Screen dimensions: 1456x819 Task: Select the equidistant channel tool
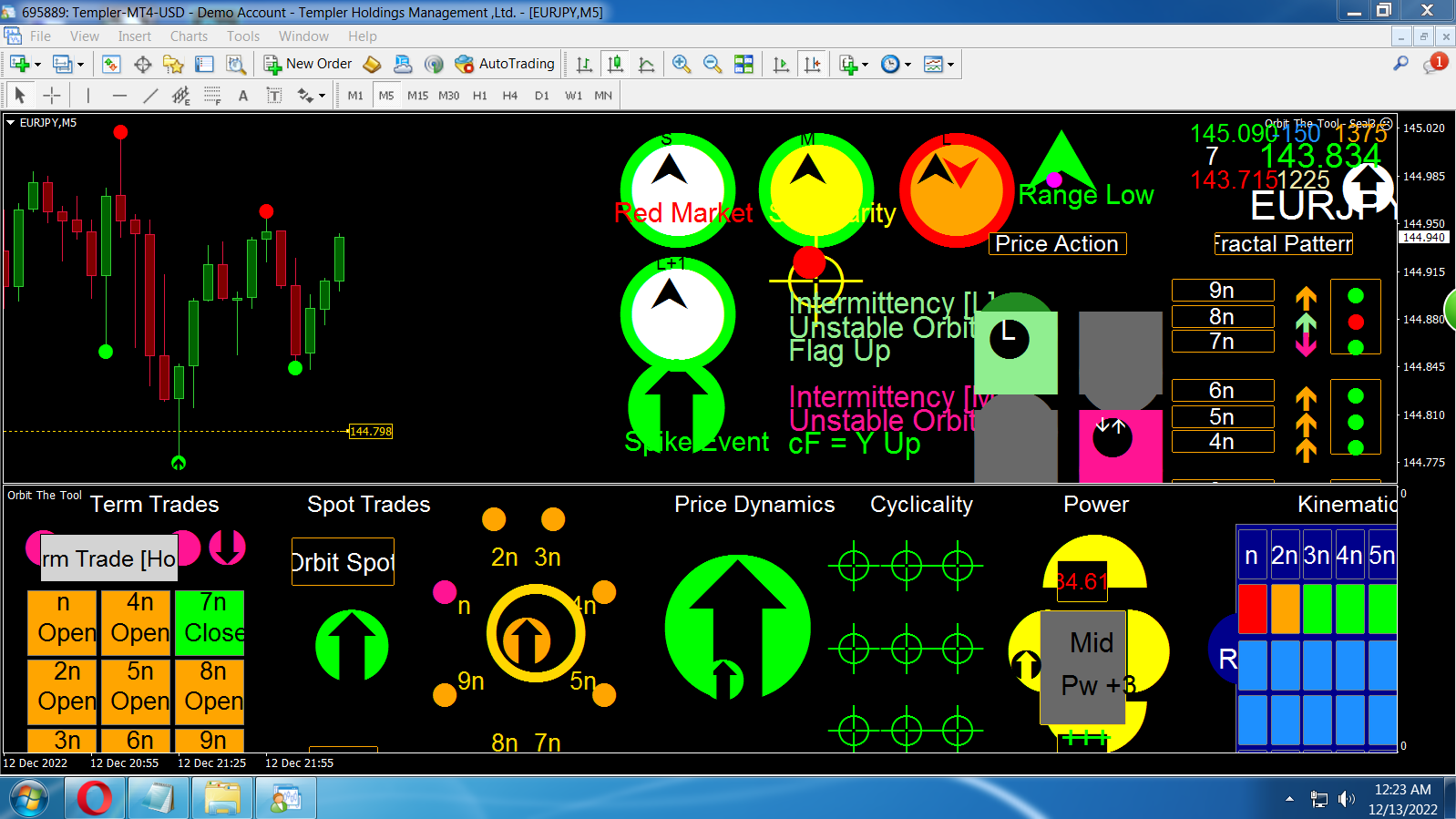(181, 95)
